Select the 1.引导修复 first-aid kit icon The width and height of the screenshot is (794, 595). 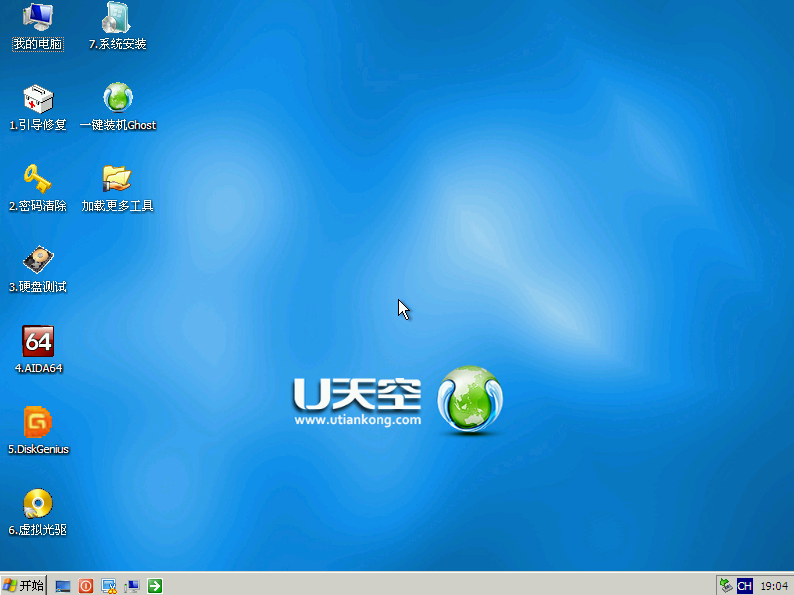pyautogui.click(x=38, y=98)
